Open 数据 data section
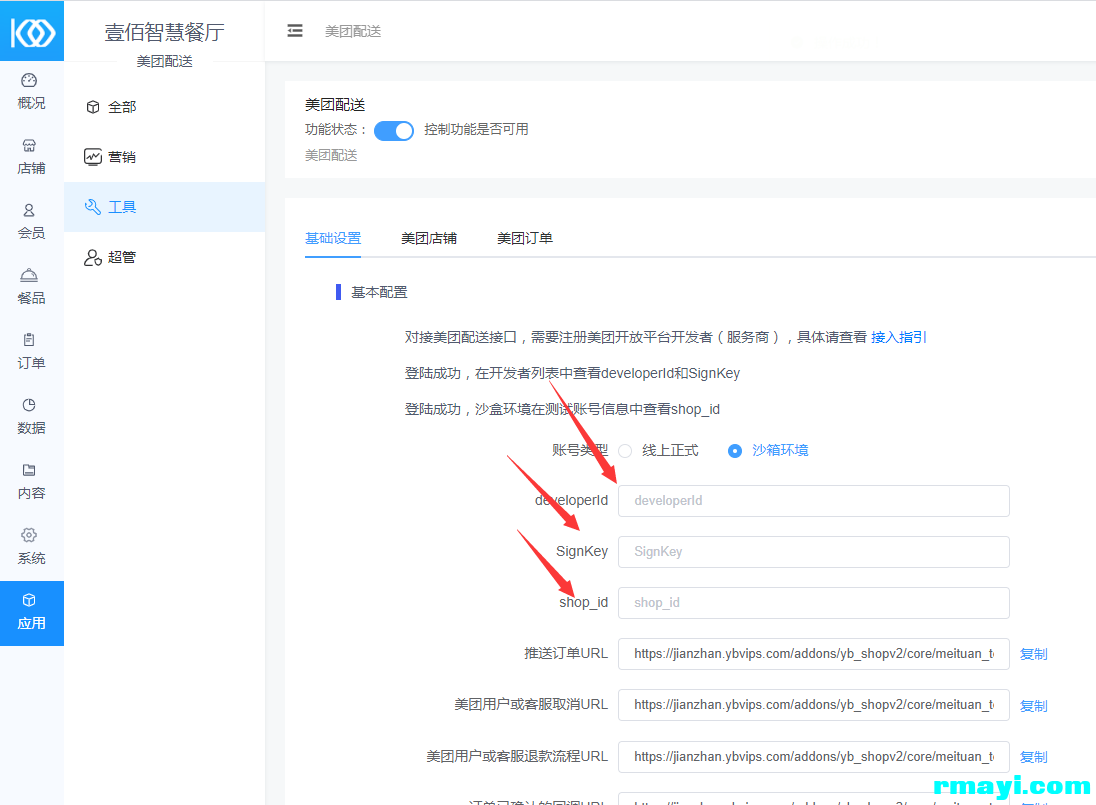The width and height of the screenshot is (1096, 805). [x=31, y=416]
